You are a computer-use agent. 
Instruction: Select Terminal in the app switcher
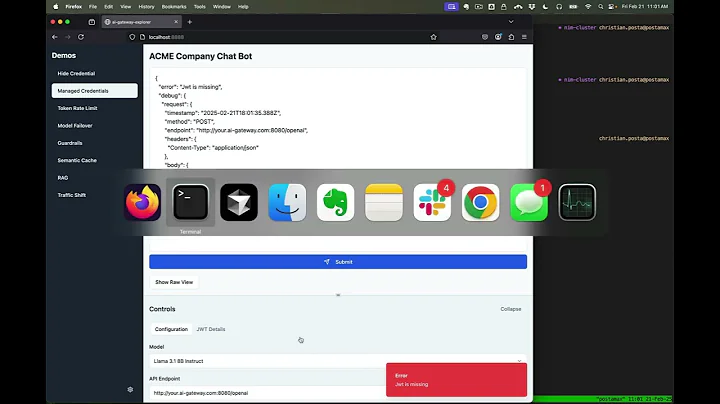point(191,202)
